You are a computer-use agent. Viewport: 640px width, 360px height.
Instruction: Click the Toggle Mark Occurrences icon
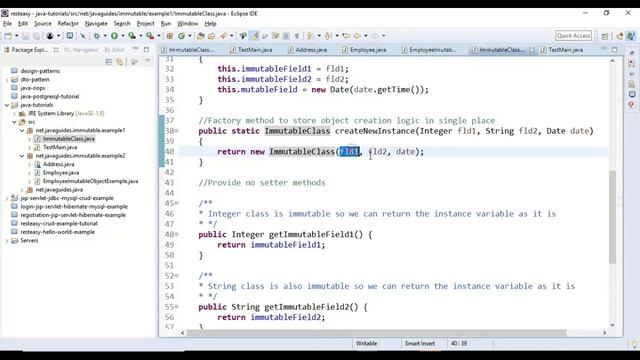pyautogui.click(x=255, y=36)
